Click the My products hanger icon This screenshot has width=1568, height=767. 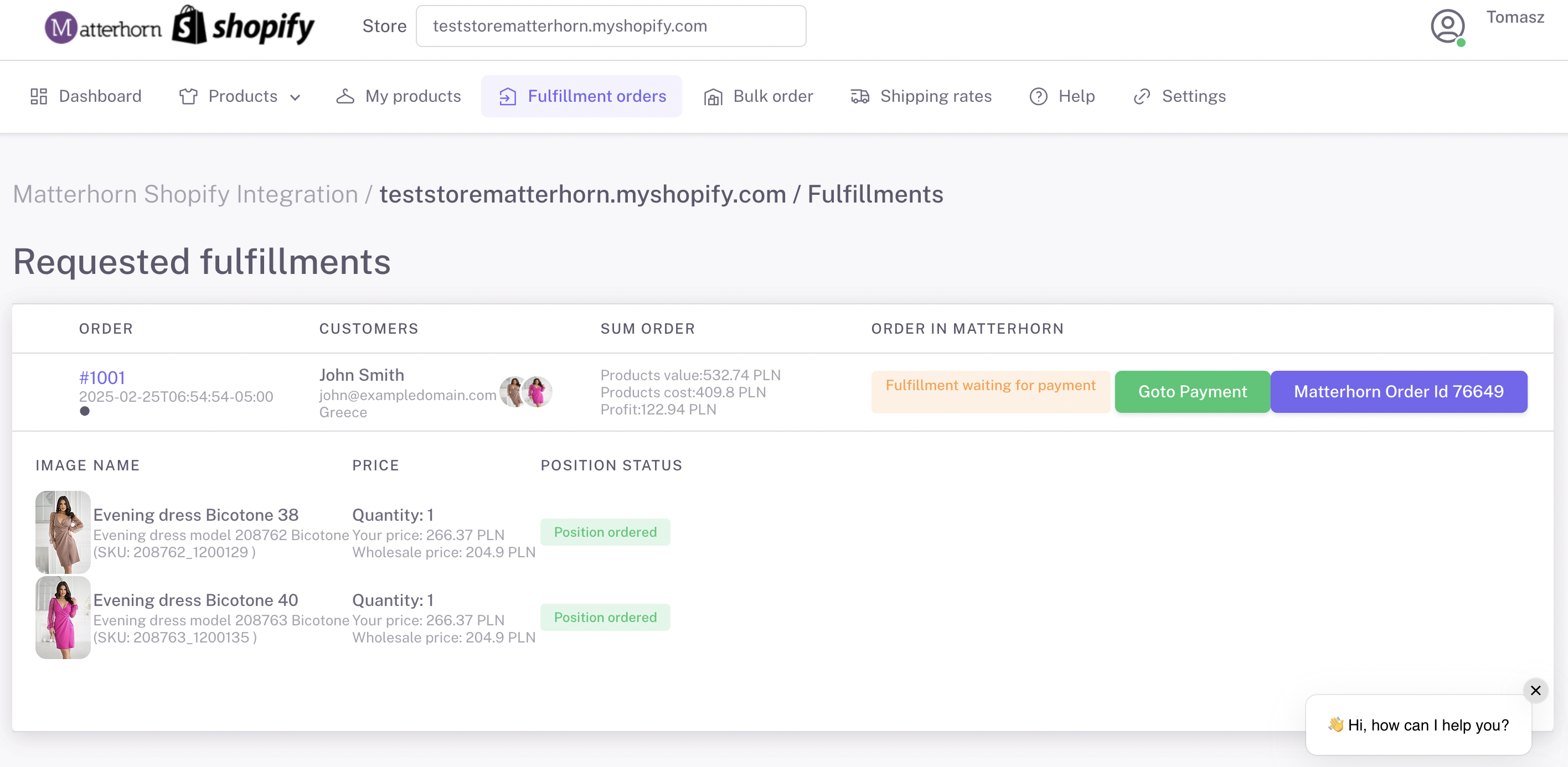tap(345, 96)
